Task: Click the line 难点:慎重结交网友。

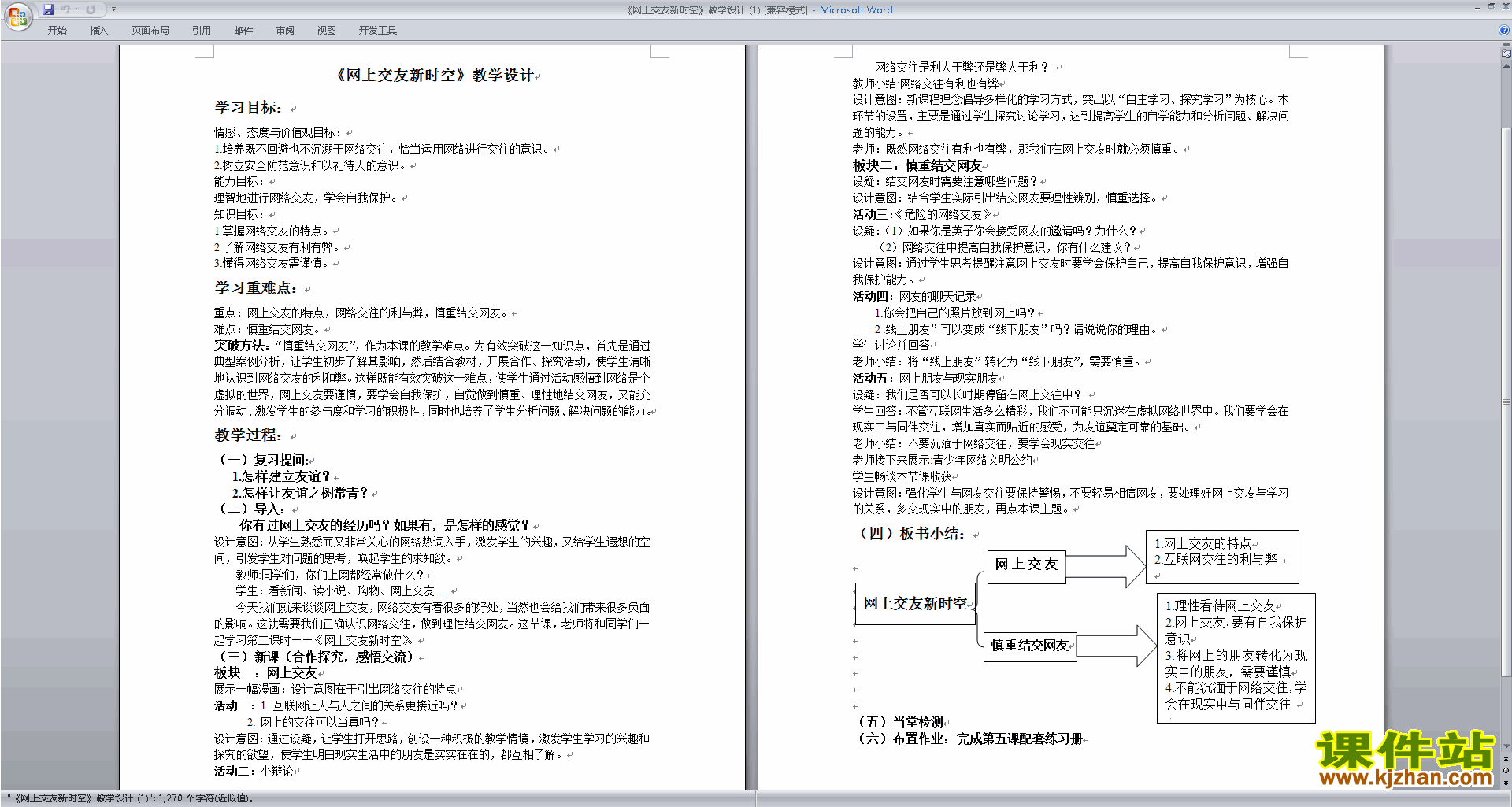Action: click(269, 329)
